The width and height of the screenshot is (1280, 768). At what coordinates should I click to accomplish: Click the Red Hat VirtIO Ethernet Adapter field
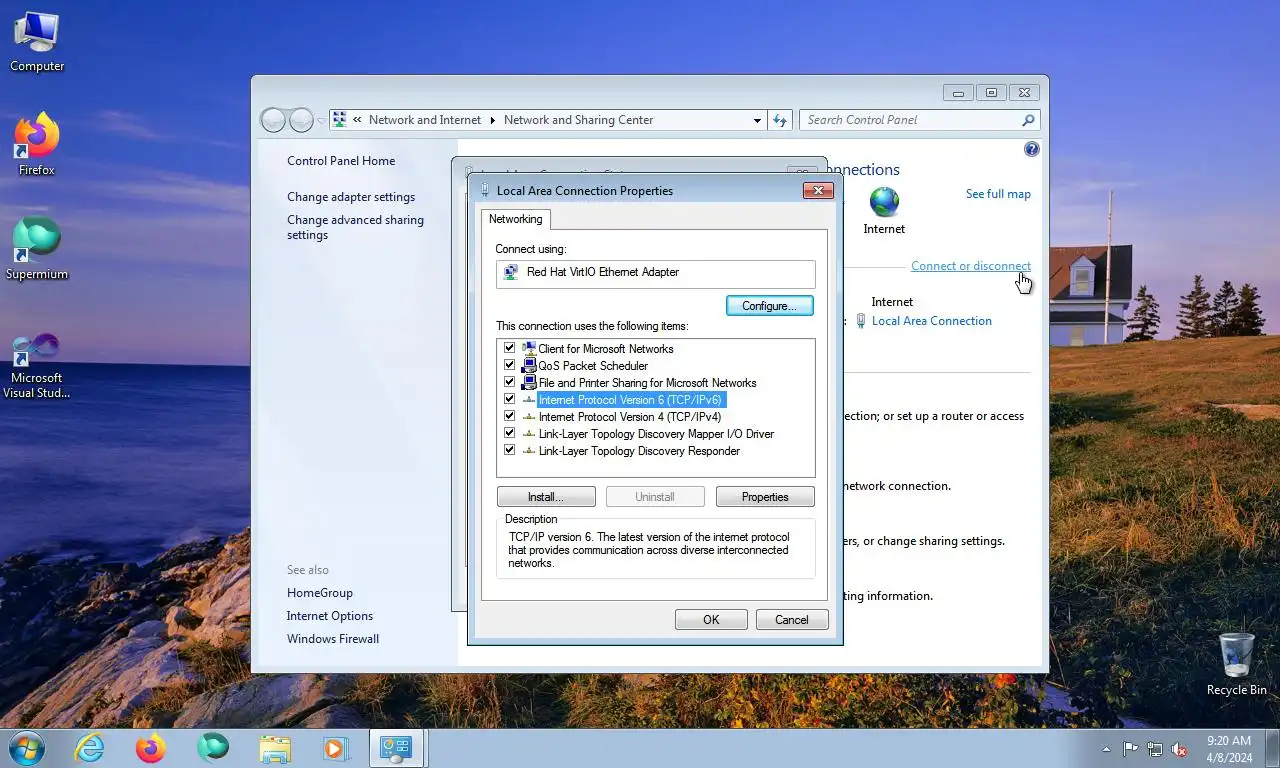656,274
